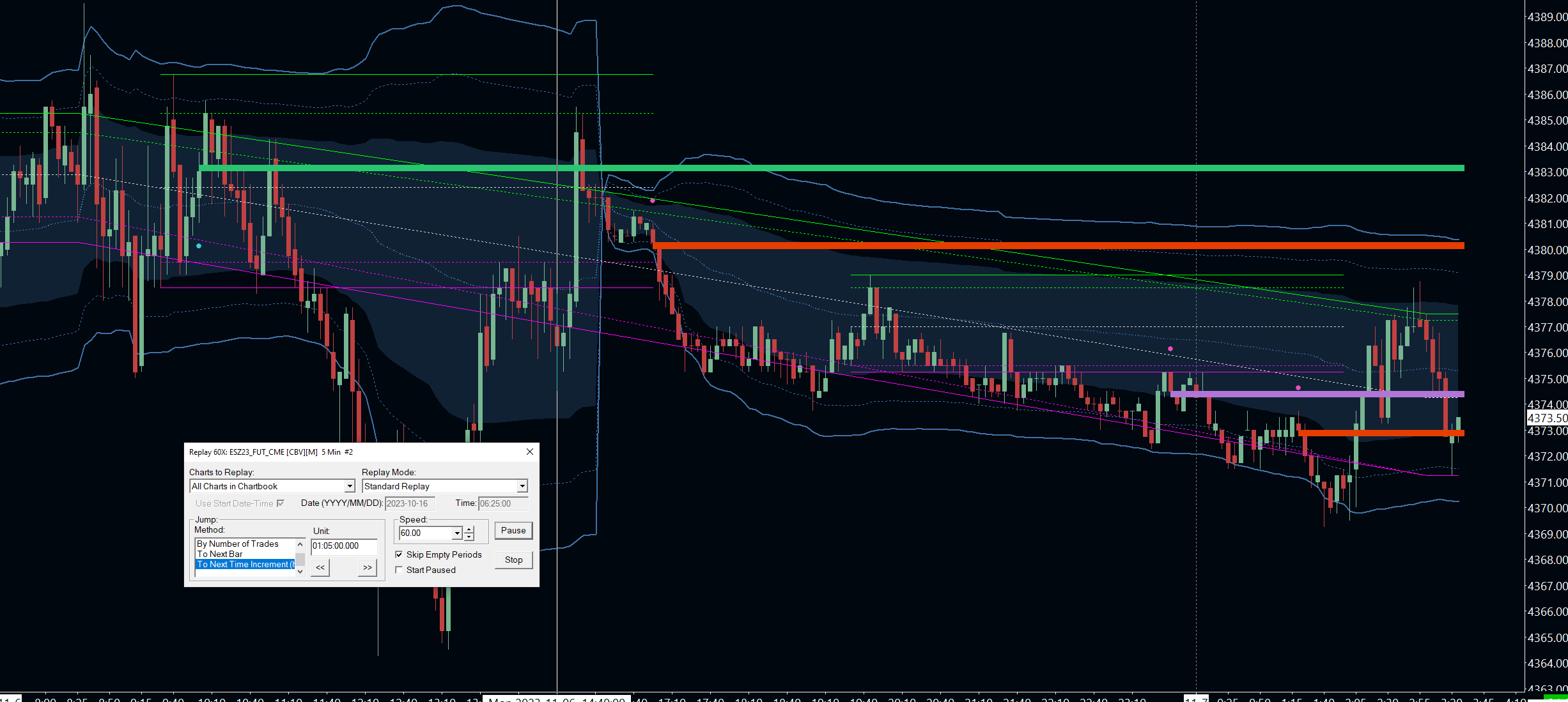Image resolution: width=1568 pixels, height=702 pixels.
Task: Expand the Speed value dropdown
Action: pyautogui.click(x=457, y=533)
